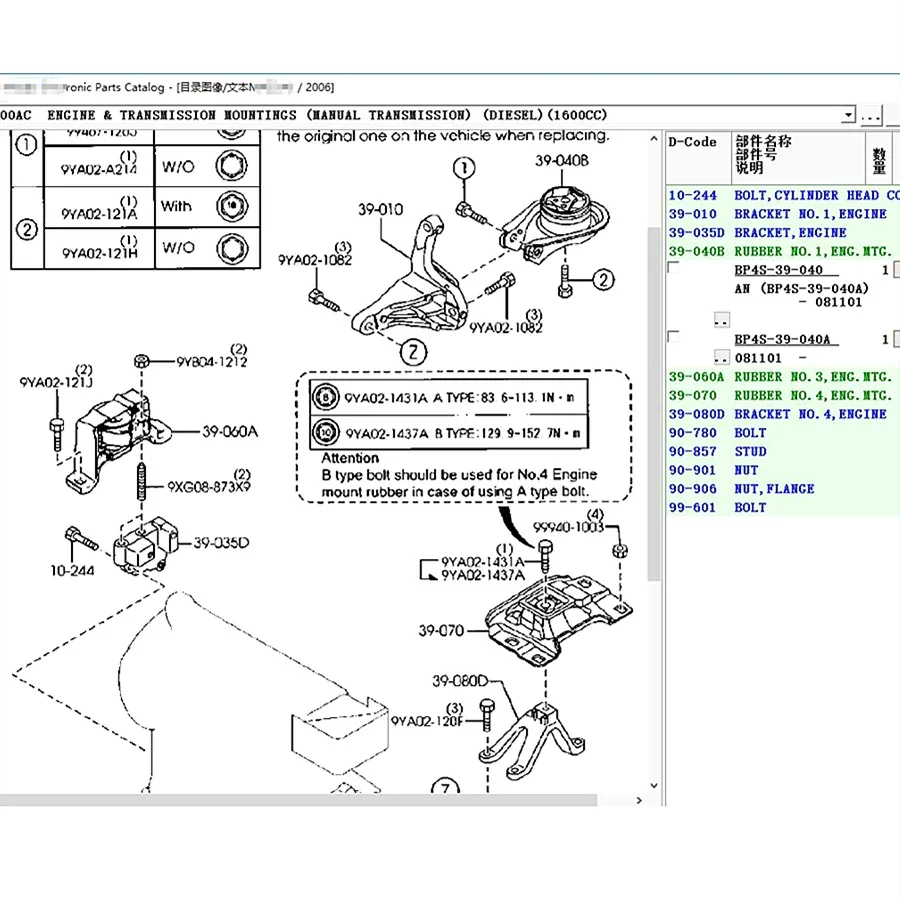Click diagram label 99940-1003
The image size is (900, 900).
point(568,527)
